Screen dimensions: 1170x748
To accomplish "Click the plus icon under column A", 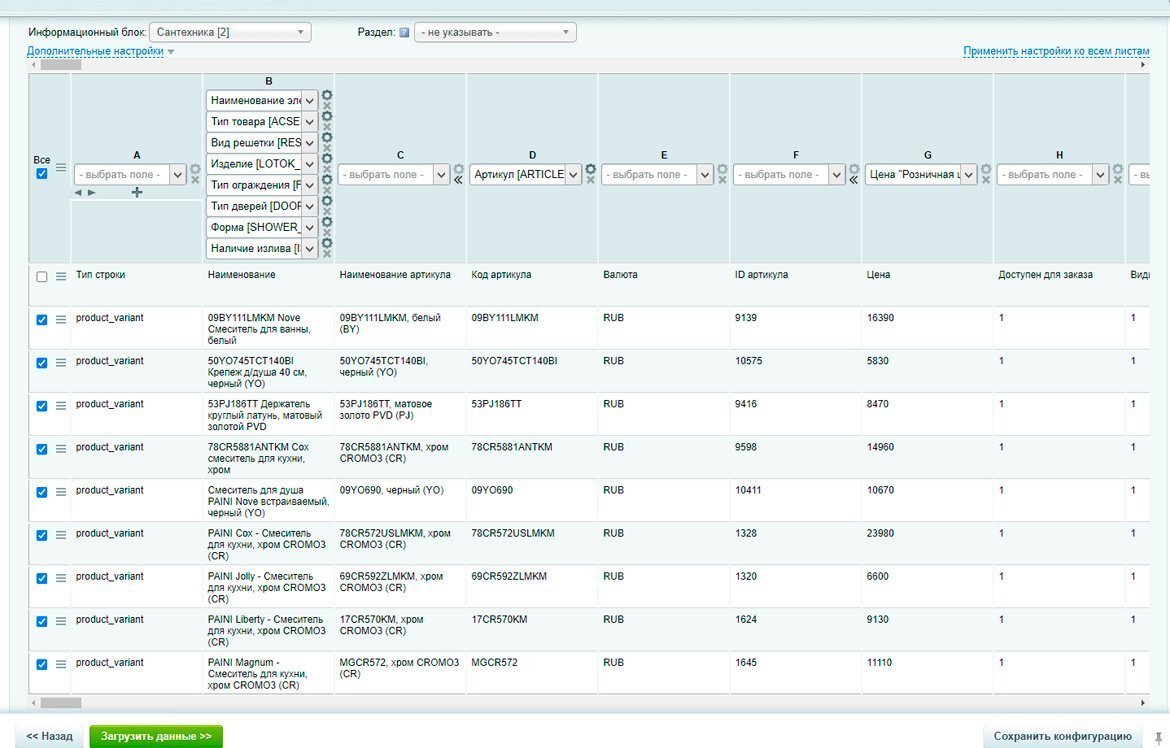I will (x=137, y=192).
